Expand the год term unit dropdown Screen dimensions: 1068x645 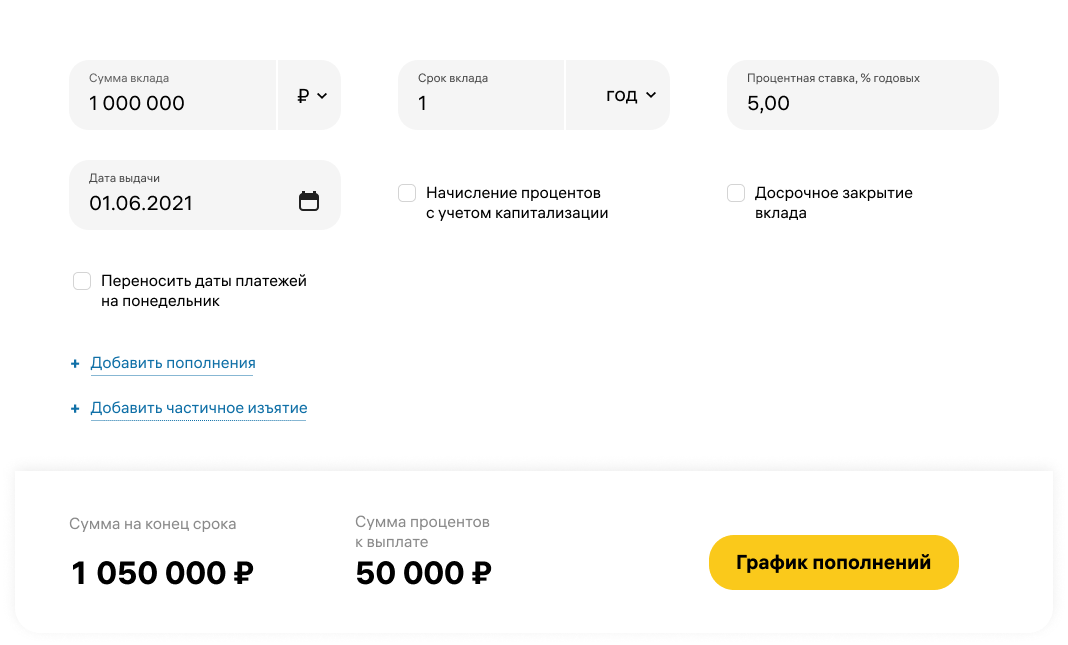631,96
